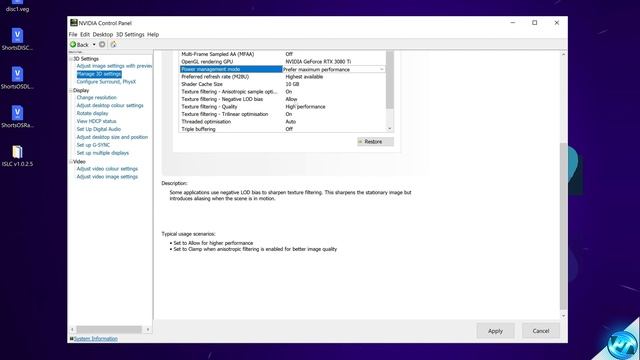This screenshot has height=360, width=640.
Task: Click the 'High performance' quality value
Action: (305, 107)
